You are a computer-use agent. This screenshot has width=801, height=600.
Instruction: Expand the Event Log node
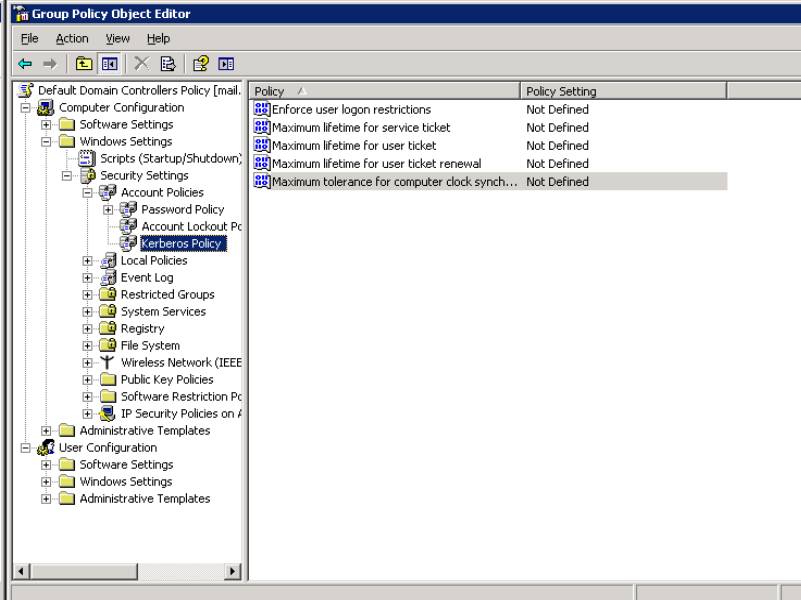(87, 278)
